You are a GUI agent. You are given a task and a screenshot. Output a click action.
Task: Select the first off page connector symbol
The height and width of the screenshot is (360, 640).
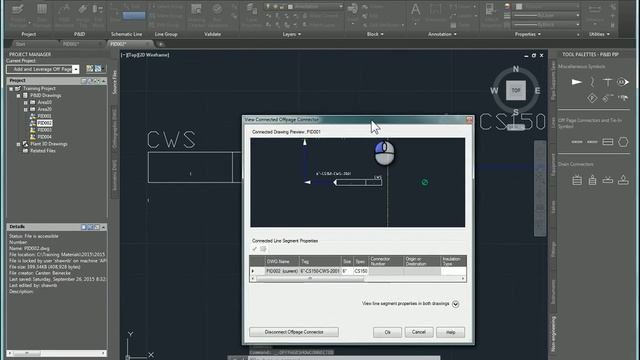[577, 142]
